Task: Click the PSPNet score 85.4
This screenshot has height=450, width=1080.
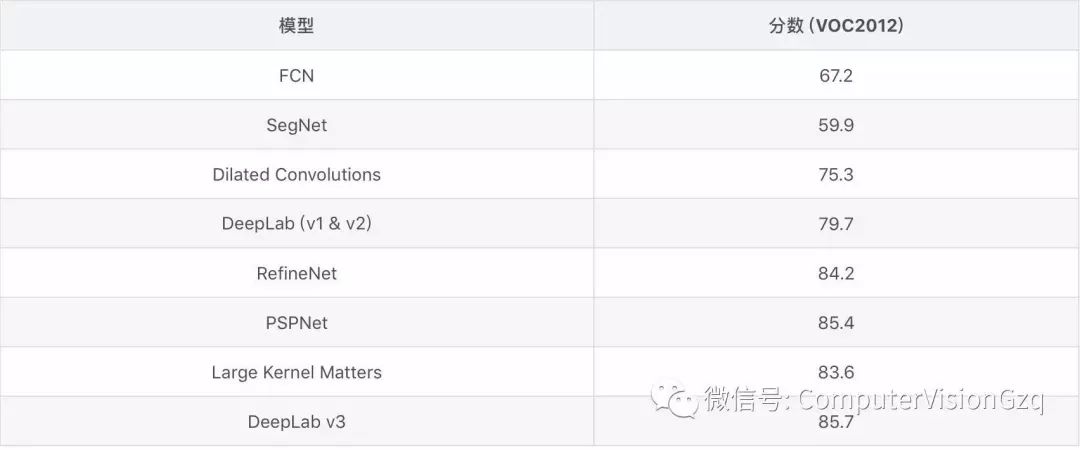Action: coord(835,323)
